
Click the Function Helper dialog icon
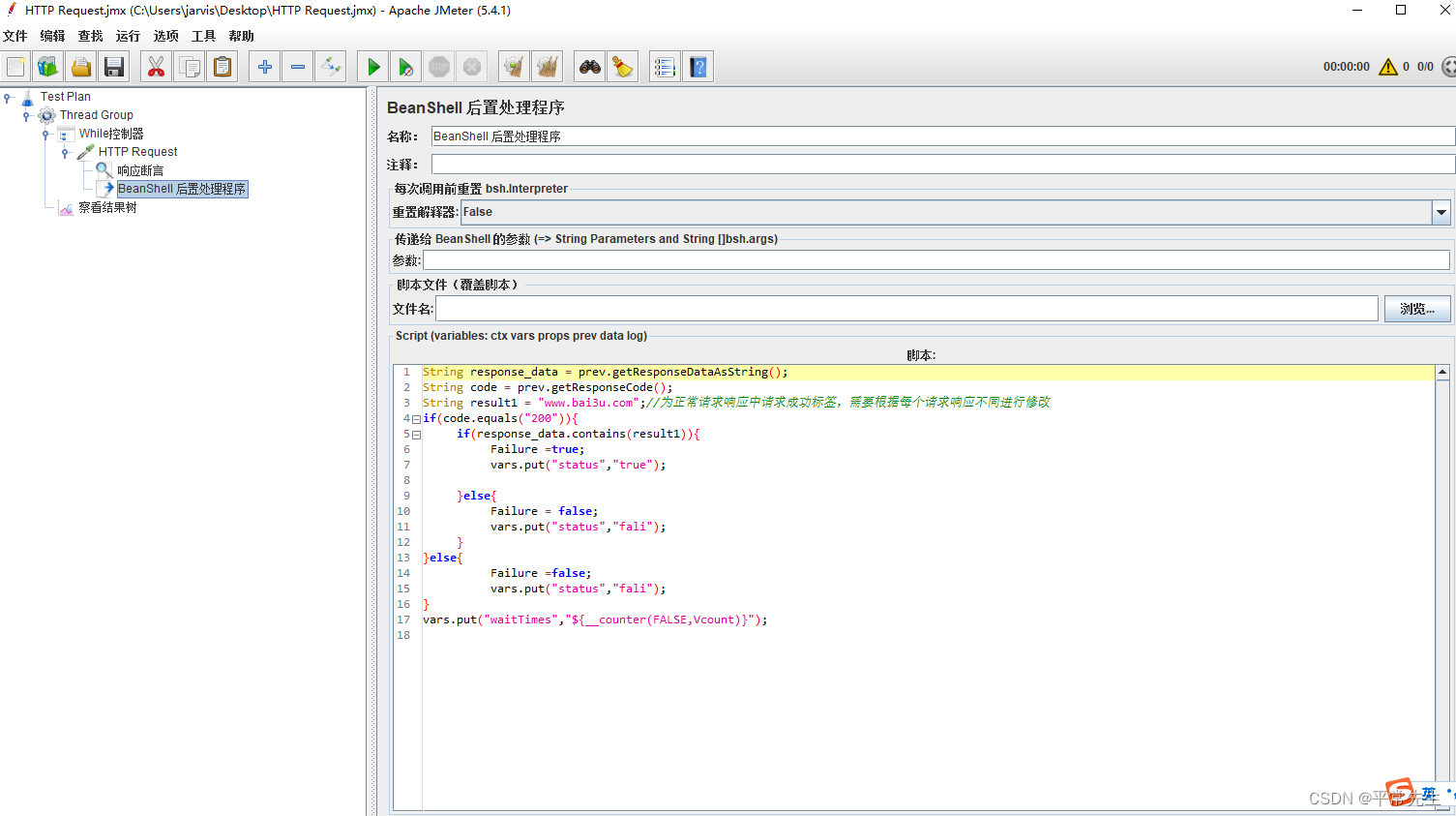tap(665, 66)
